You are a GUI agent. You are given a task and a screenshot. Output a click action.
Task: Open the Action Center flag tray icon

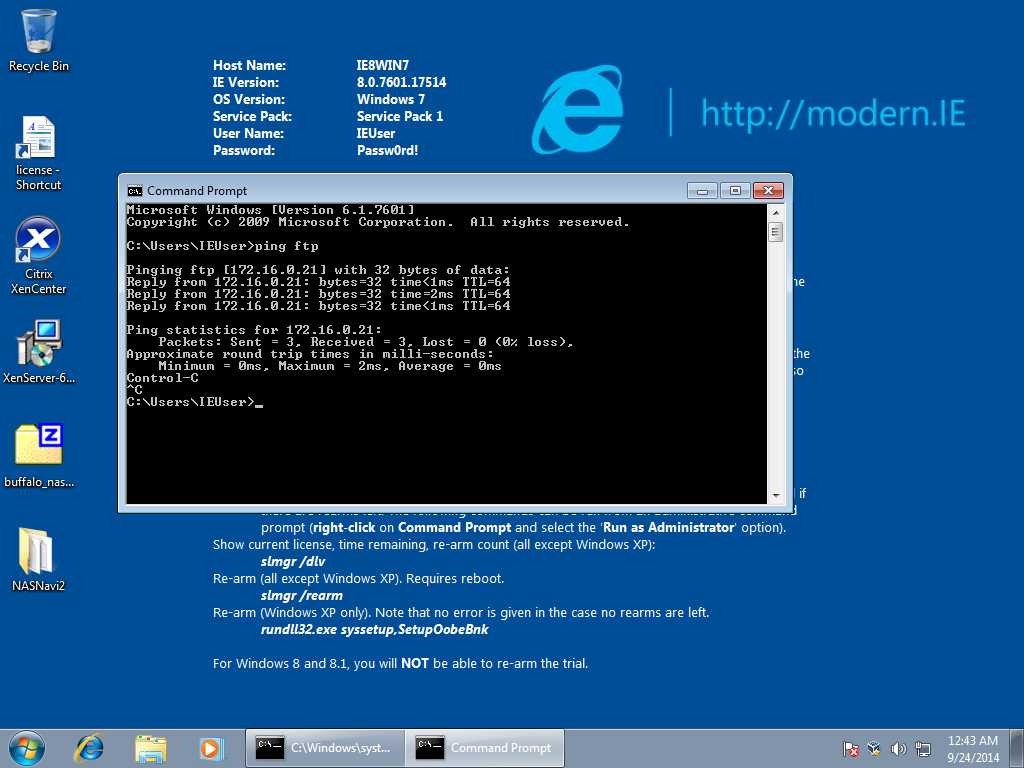click(x=850, y=748)
